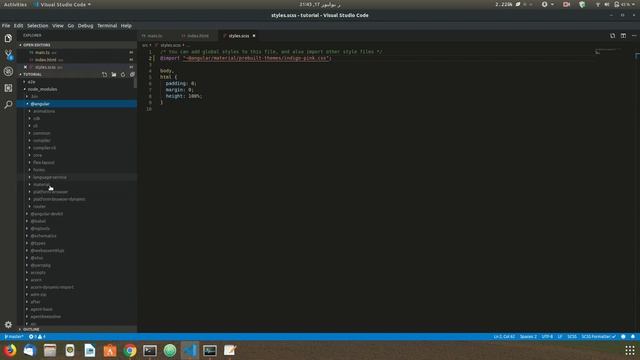Refresh the explorer file tree
640x360 pixels.
(x=123, y=75)
